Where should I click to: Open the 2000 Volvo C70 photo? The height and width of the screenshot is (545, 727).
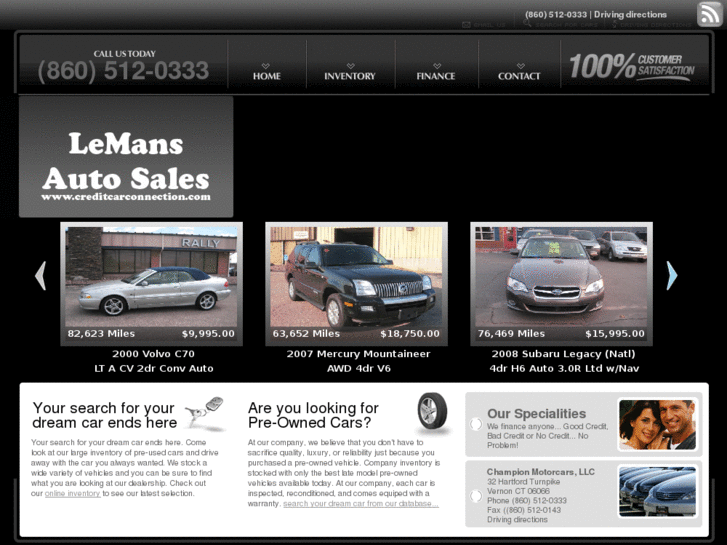[151, 276]
